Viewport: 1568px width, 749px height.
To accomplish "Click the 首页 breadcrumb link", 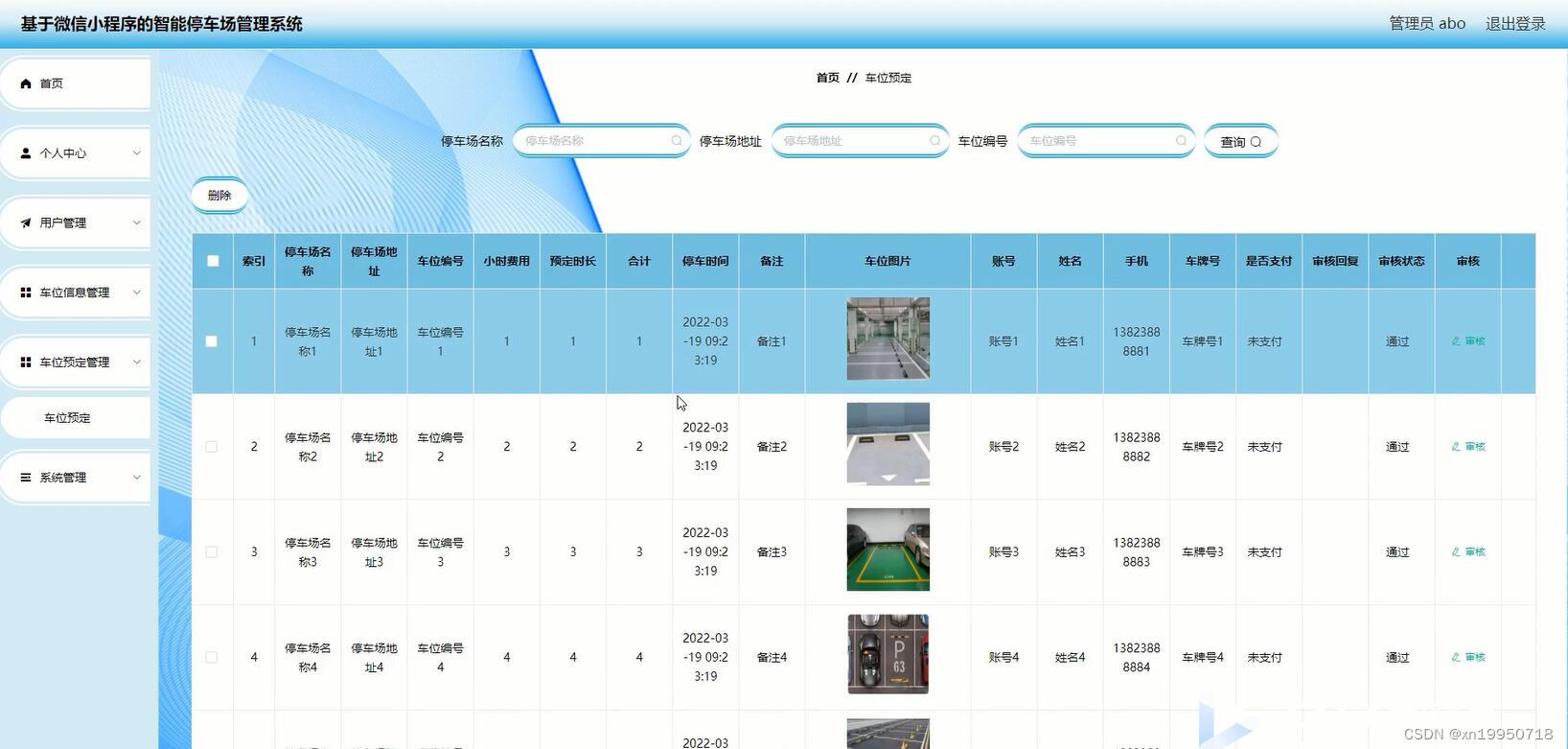I will [828, 78].
